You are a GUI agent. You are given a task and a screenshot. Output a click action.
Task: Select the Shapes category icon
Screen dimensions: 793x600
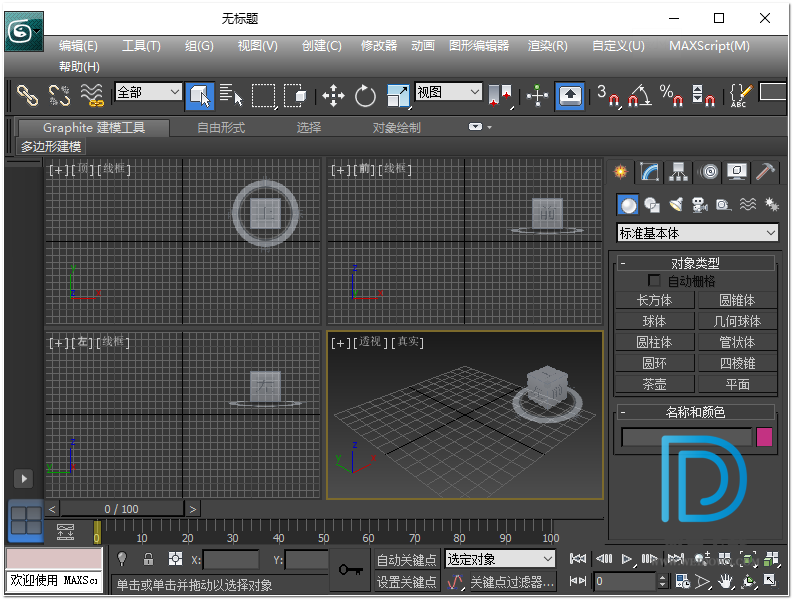point(652,205)
